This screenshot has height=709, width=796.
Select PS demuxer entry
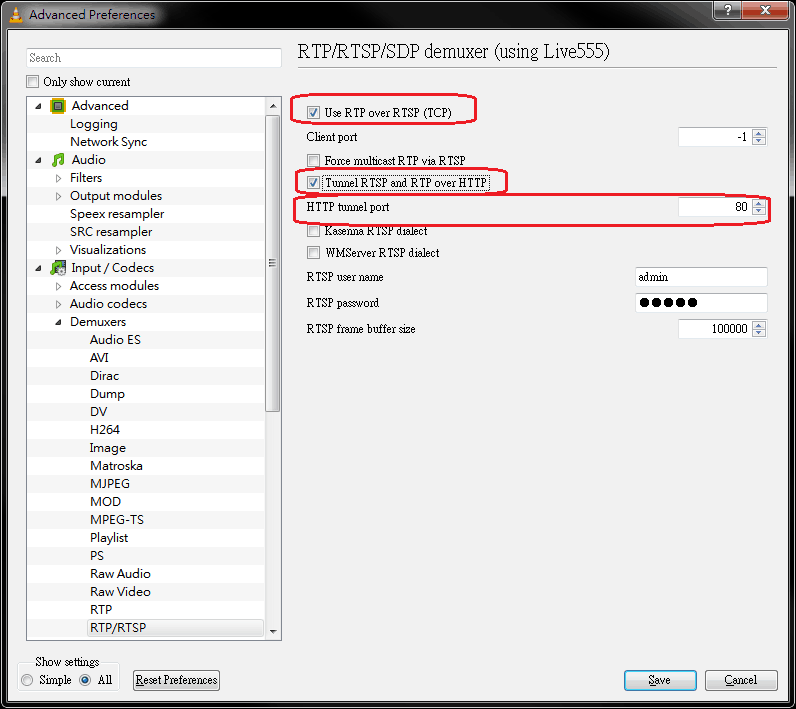coord(96,556)
